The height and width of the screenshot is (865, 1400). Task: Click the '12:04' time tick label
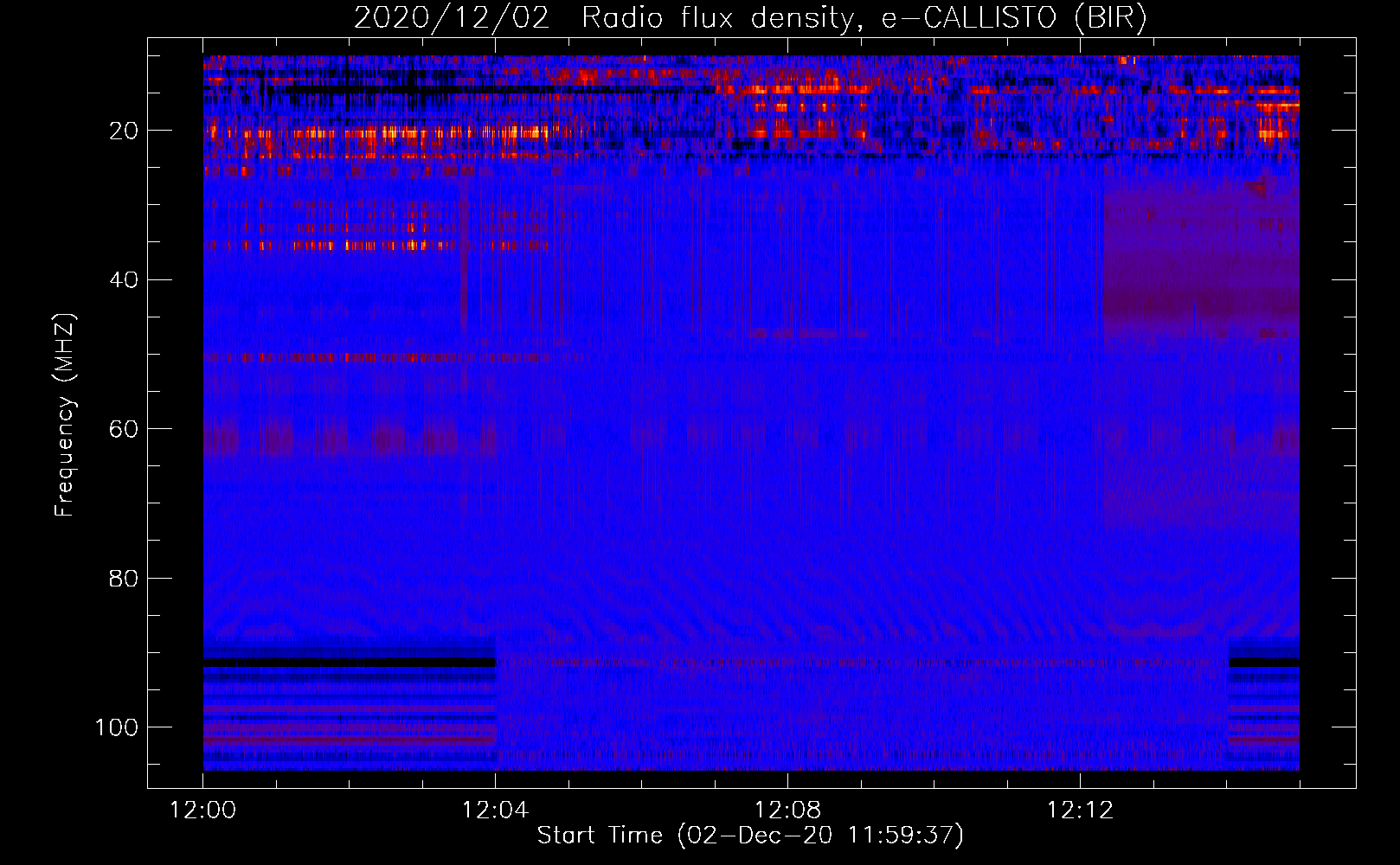[495, 811]
